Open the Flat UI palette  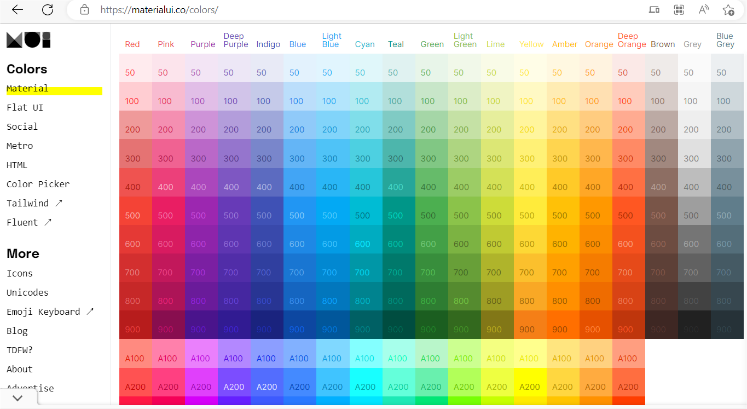25,107
